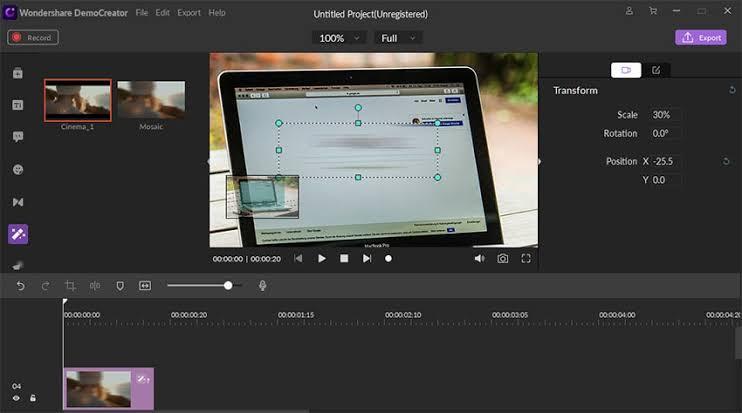
Task: Click the Position X -25.5 field
Action: (667, 161)
